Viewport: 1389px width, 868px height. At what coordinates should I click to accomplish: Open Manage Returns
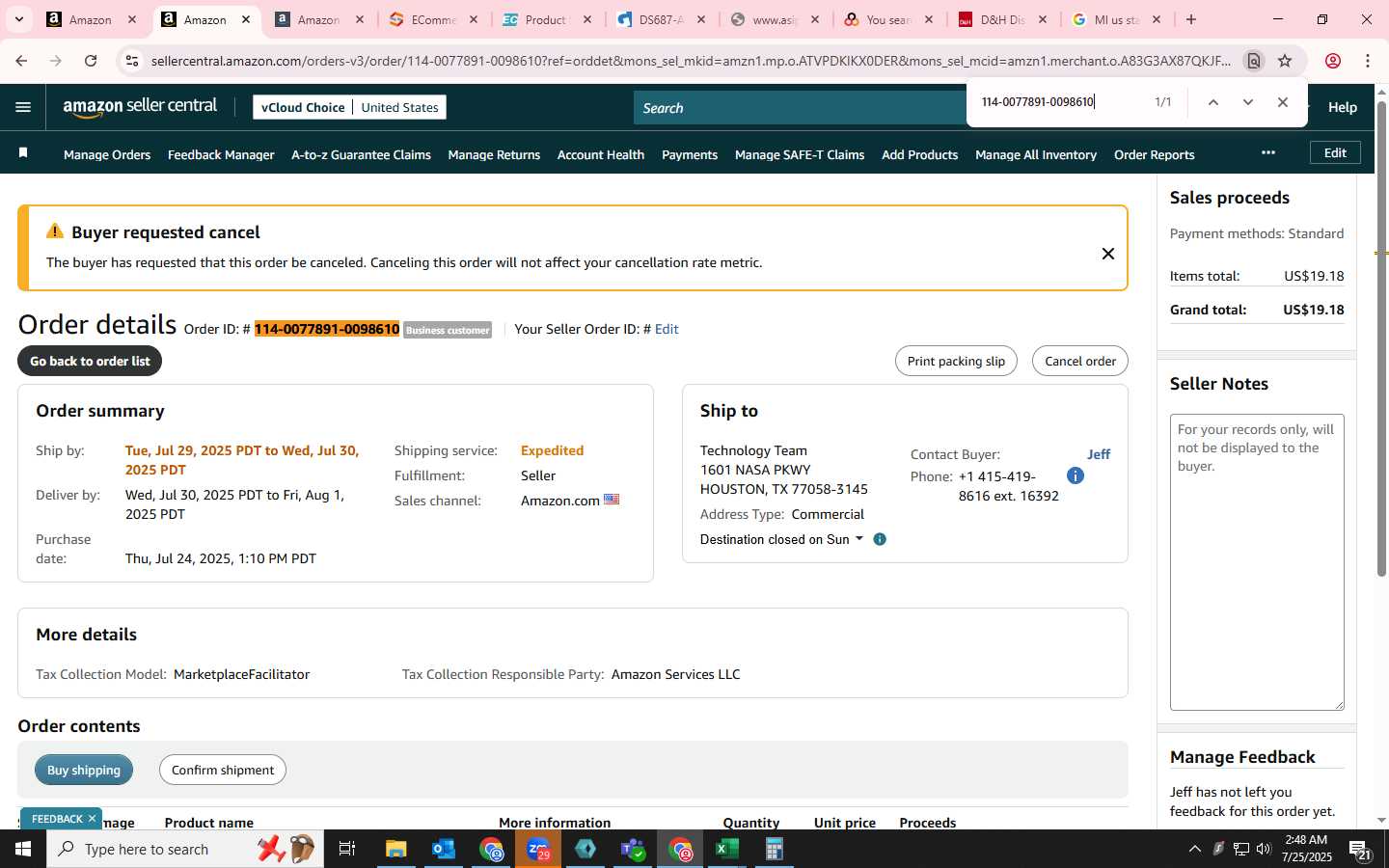pos(494,154)
